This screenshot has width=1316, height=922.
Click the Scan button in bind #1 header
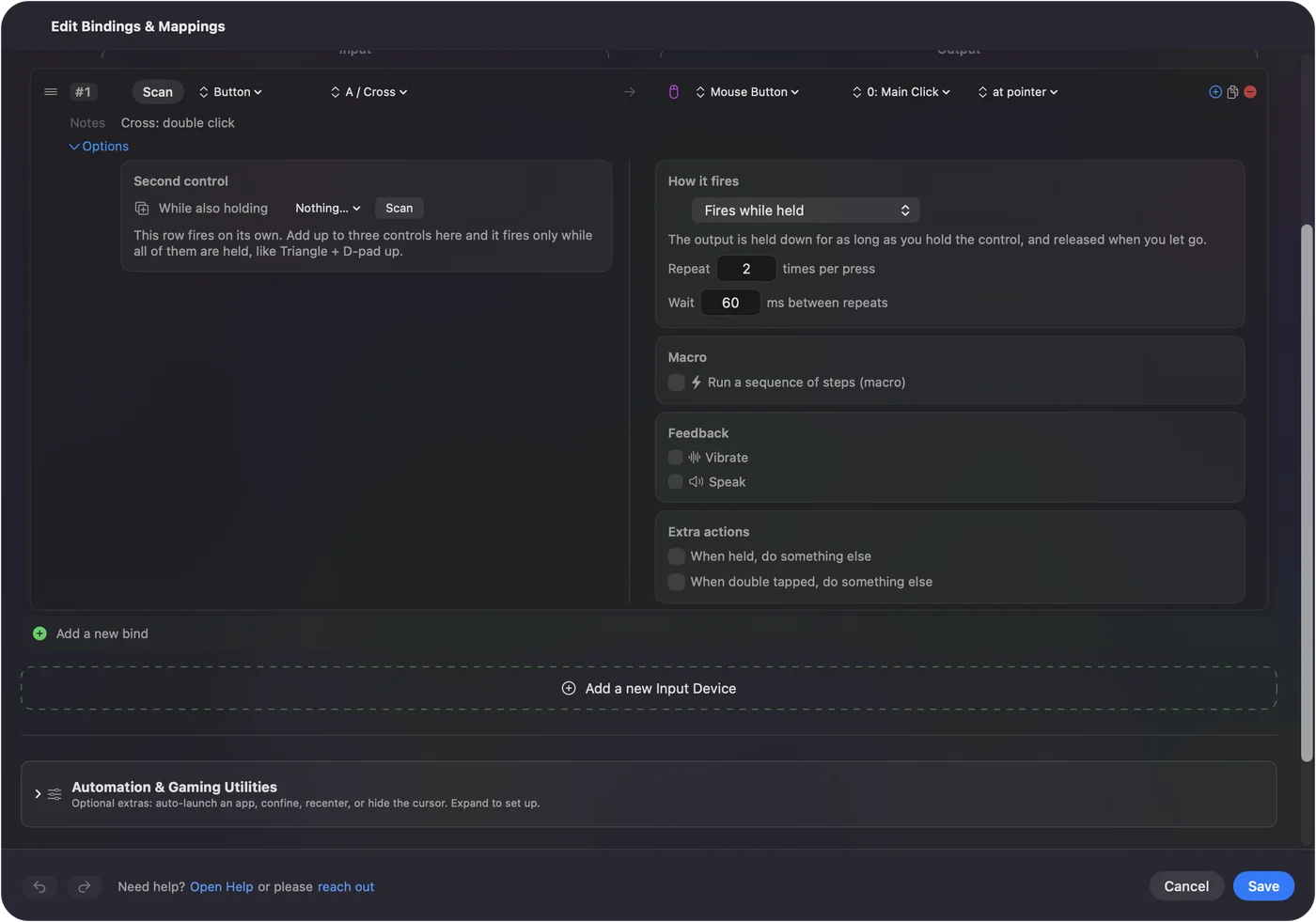[158, 92]
